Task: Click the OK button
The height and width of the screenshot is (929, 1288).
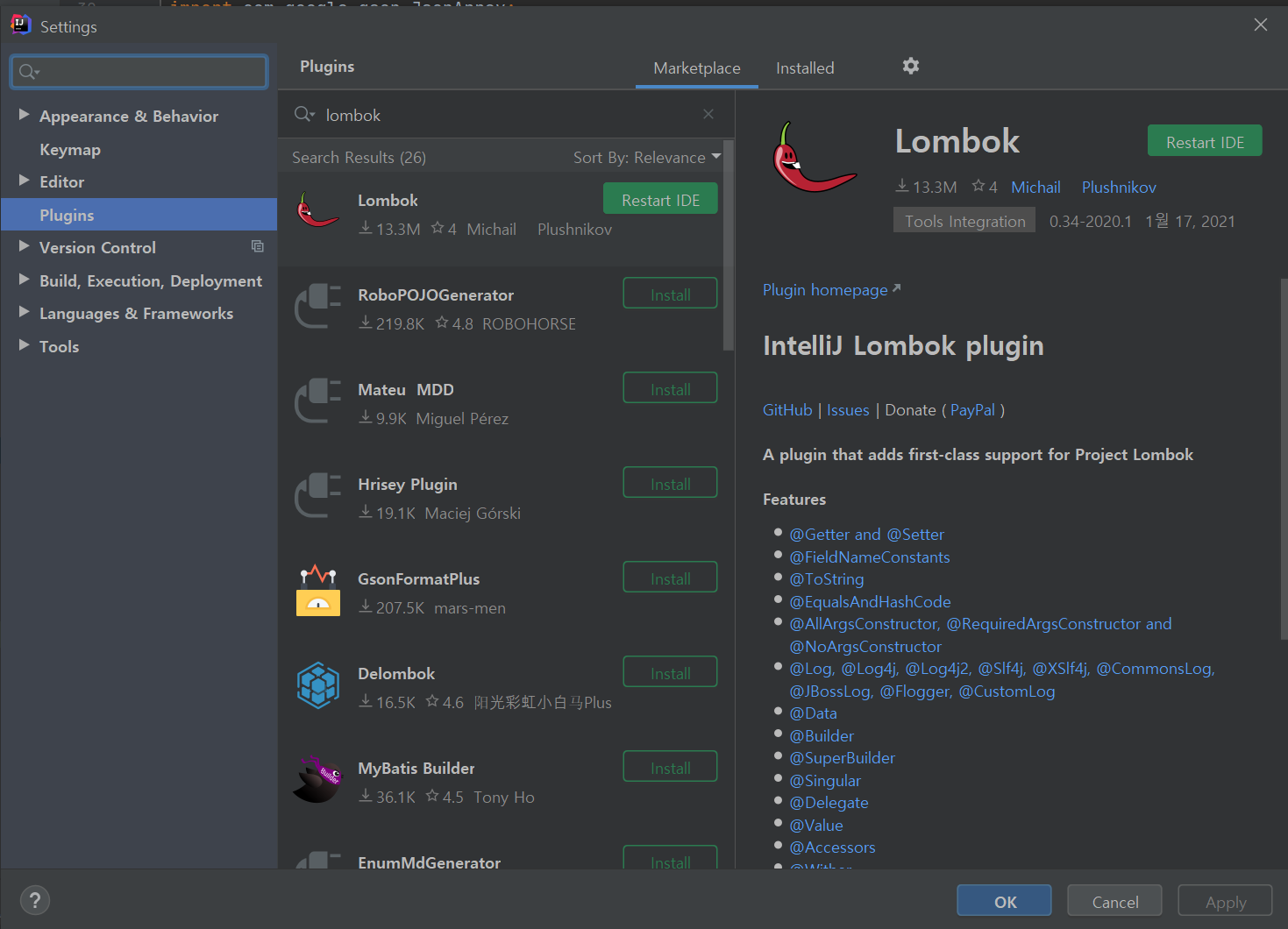Action: tap(1005, 901)
